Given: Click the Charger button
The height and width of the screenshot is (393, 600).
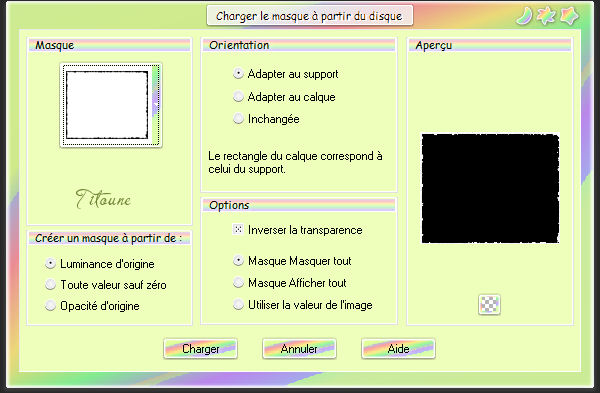Looking at the screenshot, I should 201,349.
